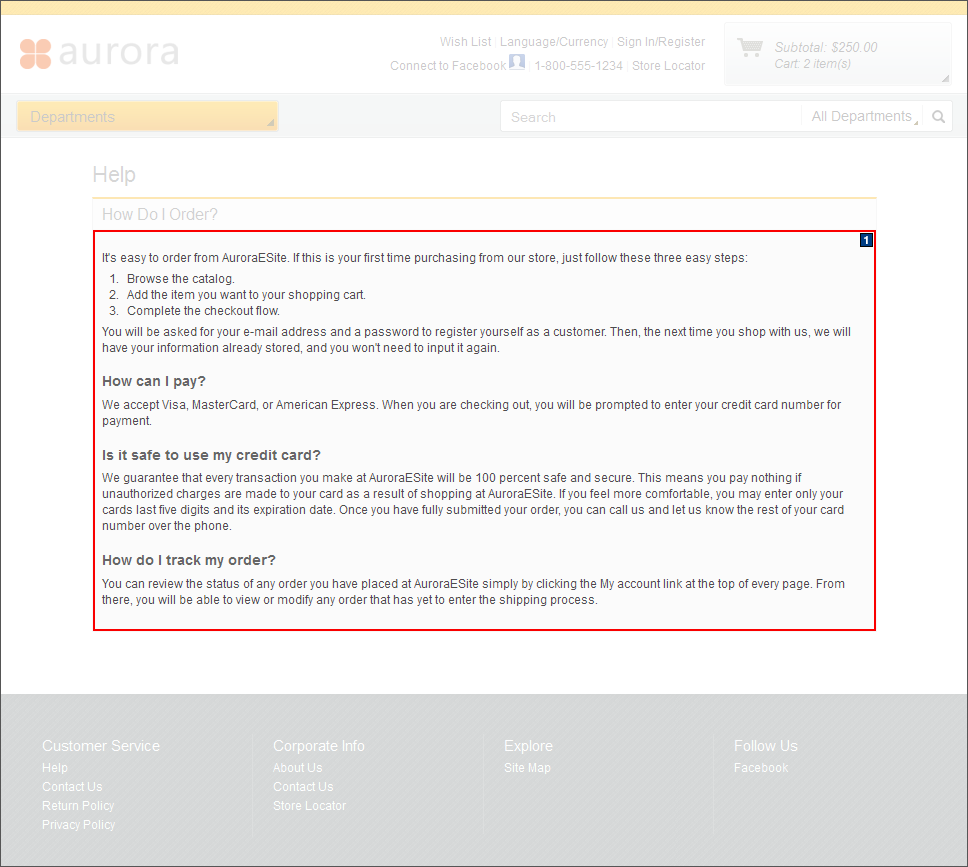Viewport: 968px width, 867px height.
Task: Click the Browse the catalog step
Action: pos(180,279)
